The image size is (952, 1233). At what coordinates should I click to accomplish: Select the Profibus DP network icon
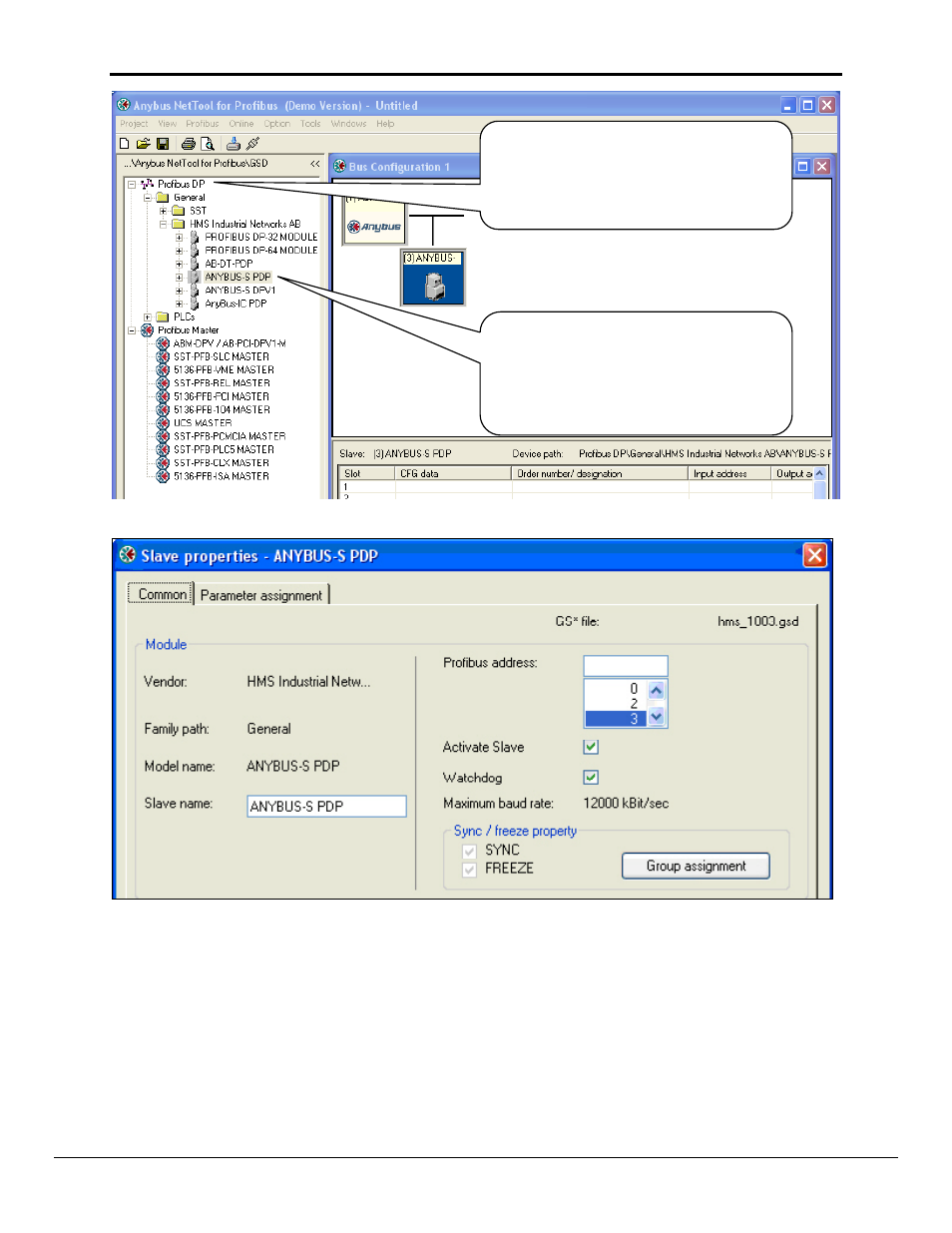pos(148,184)
